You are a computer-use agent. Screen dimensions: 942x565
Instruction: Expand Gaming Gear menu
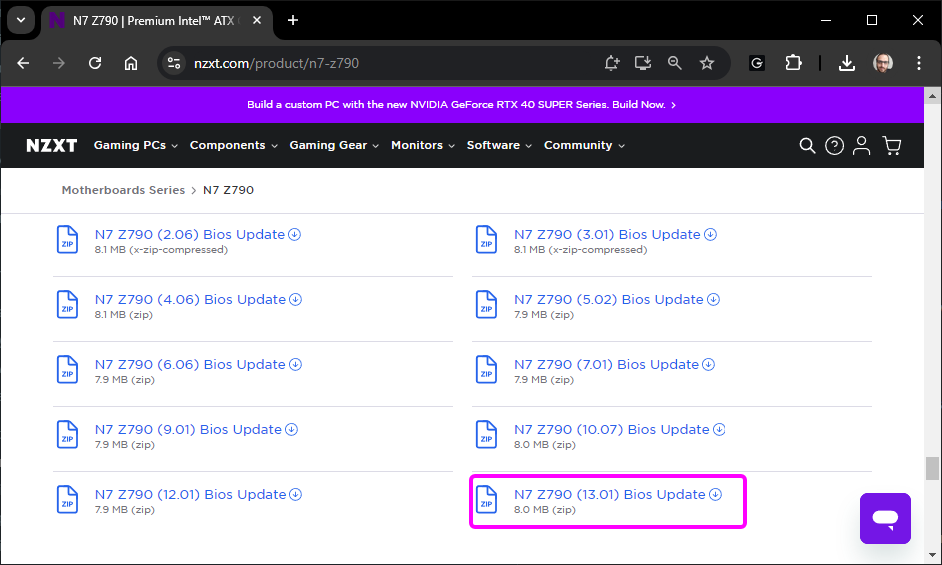pos(334,145)
